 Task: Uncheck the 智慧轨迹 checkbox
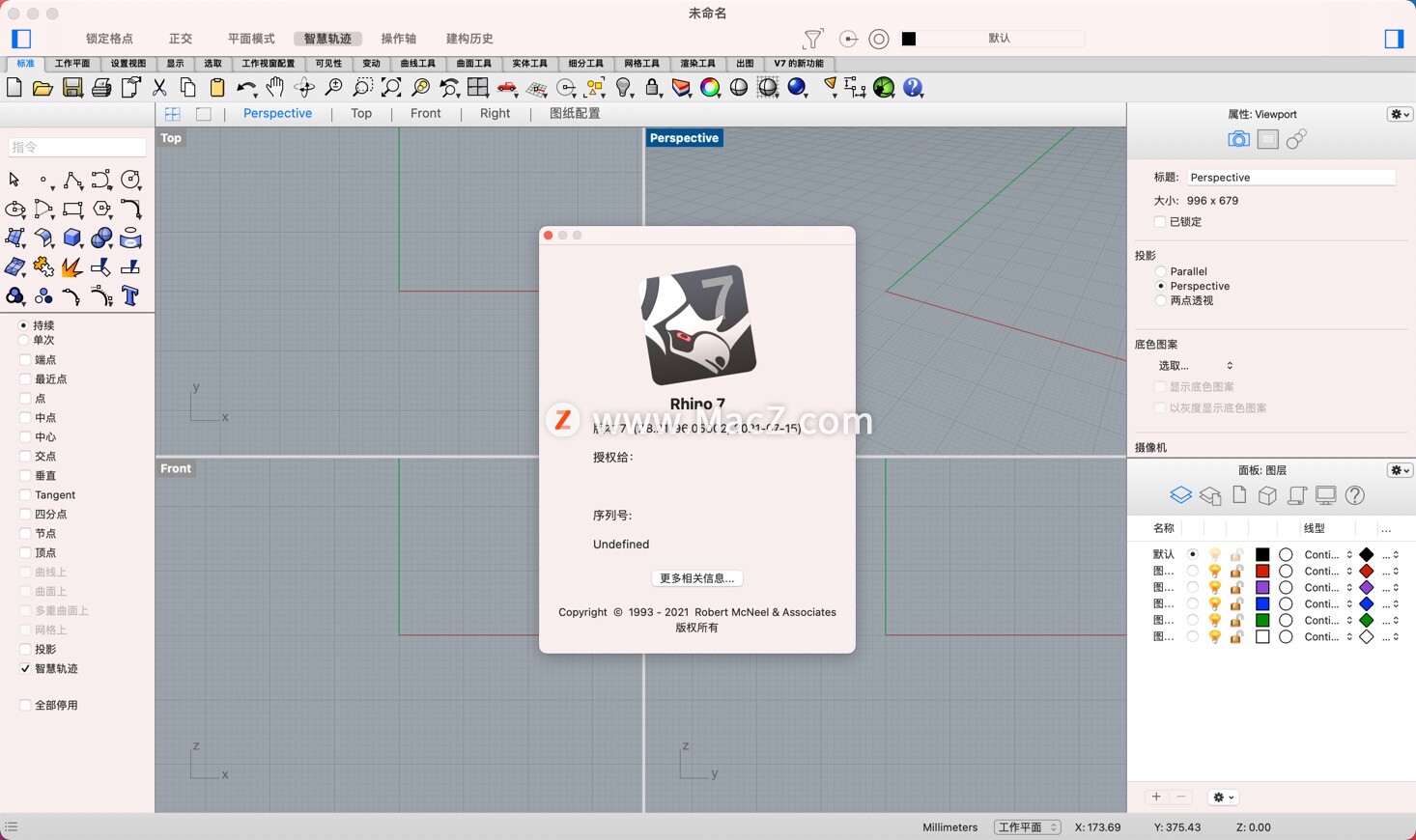pos(25,669)
